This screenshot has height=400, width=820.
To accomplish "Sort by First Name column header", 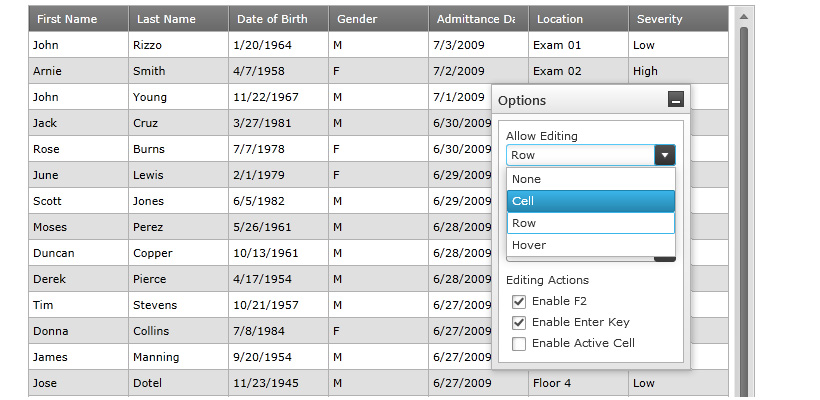I will (x=78, y=19).
